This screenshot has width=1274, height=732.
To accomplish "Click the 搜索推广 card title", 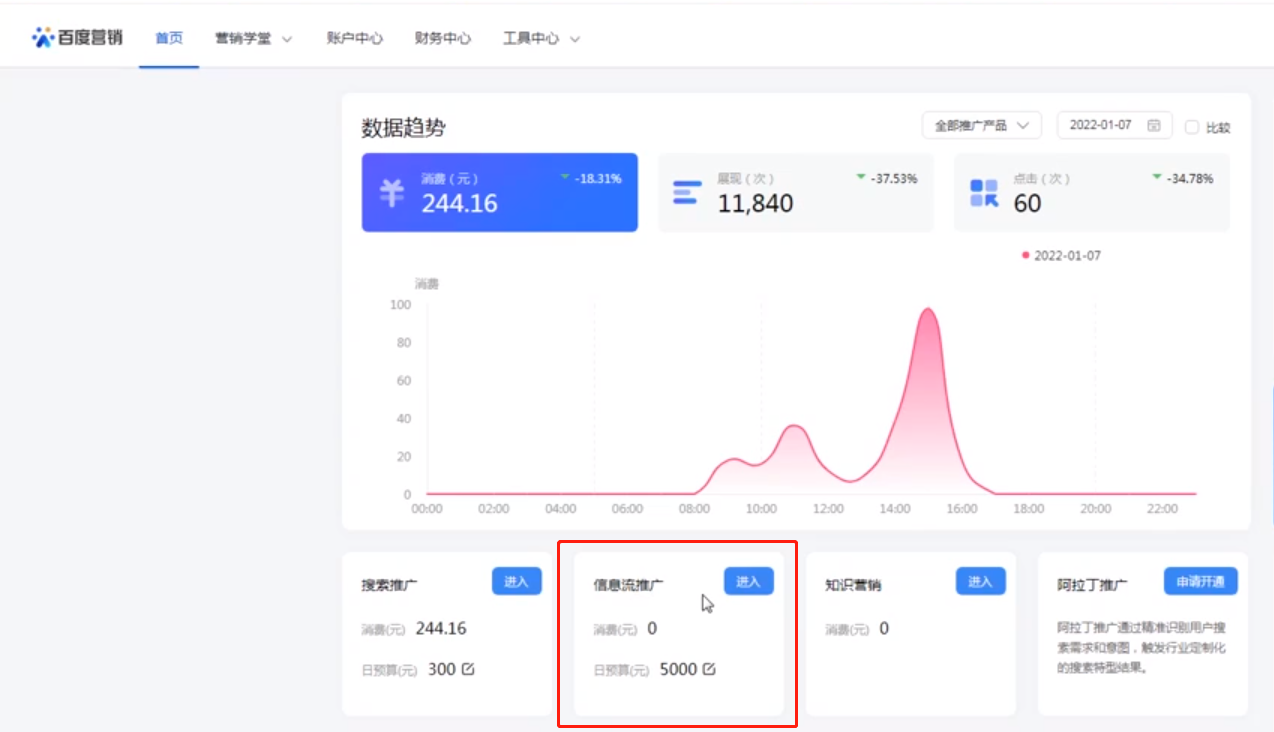I will [390, 585].
